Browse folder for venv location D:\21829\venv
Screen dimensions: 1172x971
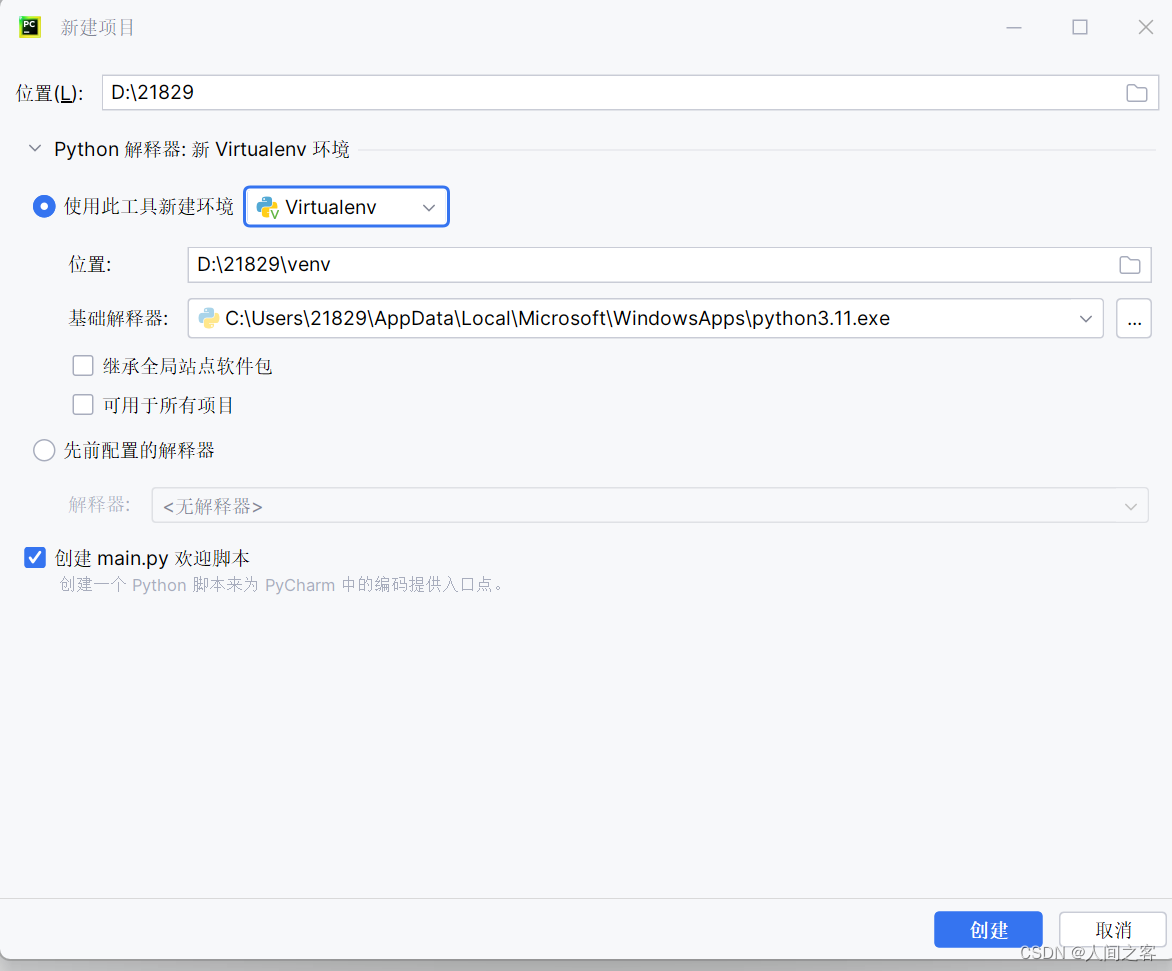(x=1129, y=265)
